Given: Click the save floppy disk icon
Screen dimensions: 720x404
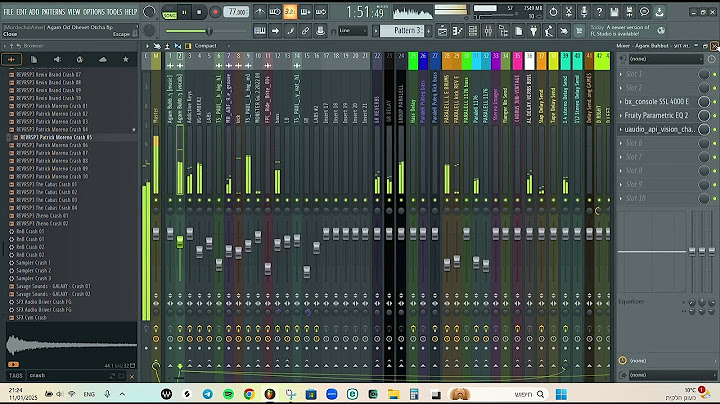Looking at the screenshot, I should [x=614, y=12].
